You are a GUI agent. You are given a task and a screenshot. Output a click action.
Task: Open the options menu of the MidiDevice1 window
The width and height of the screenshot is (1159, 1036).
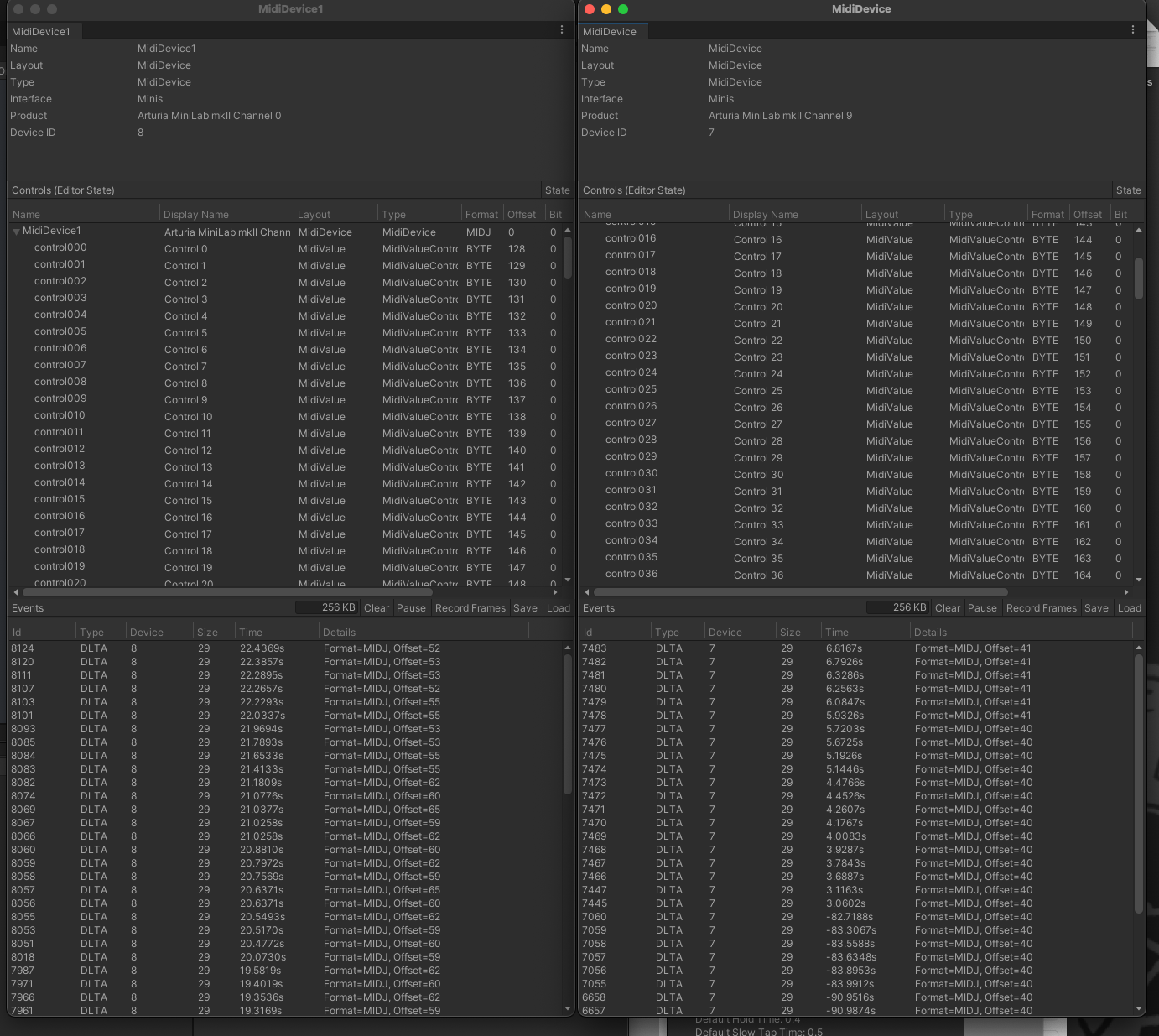pyautogui.click(x=562, y=29)
